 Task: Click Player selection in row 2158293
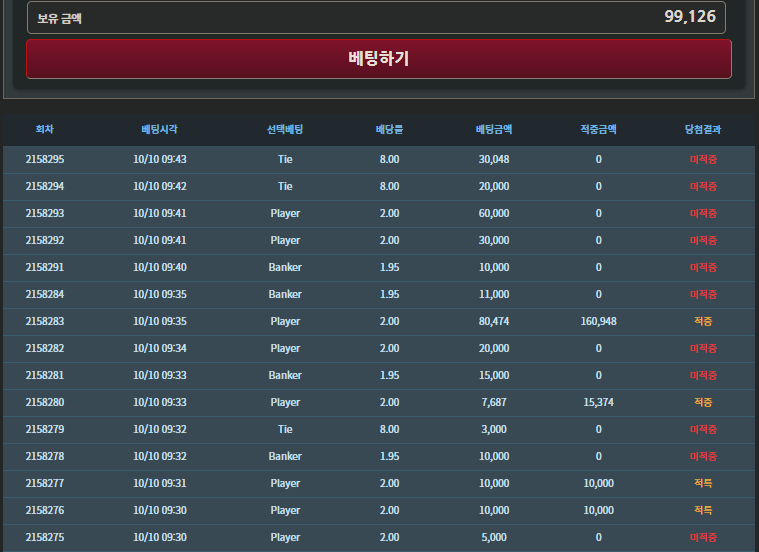pos(285,214)
